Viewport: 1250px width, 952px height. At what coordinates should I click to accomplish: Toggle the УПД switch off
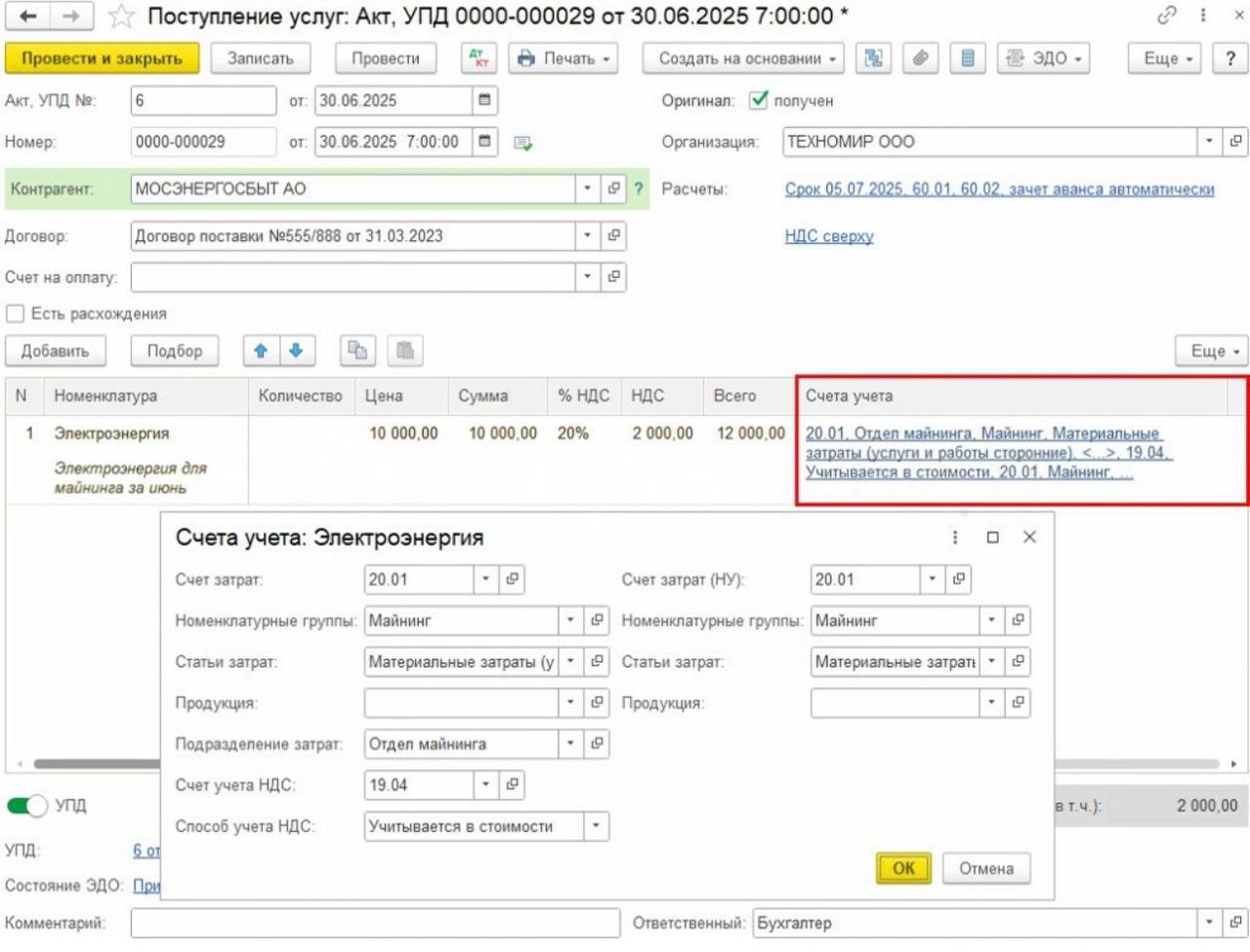(27, 806)
